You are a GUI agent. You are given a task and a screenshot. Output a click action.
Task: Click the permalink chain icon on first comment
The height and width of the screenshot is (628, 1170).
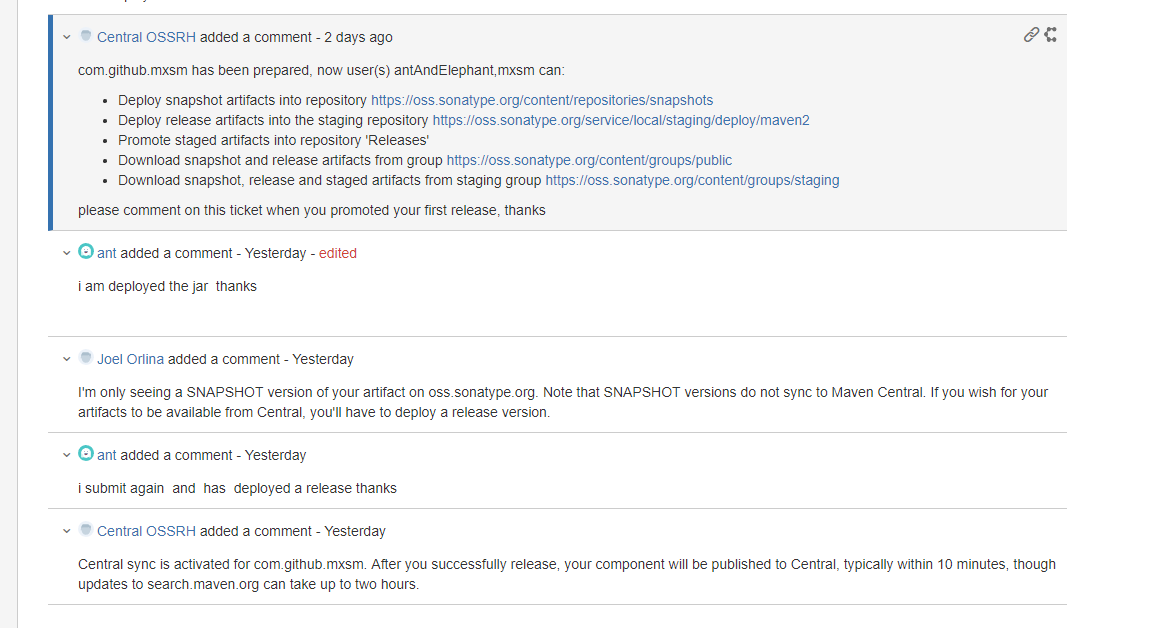click(1031, 35)
